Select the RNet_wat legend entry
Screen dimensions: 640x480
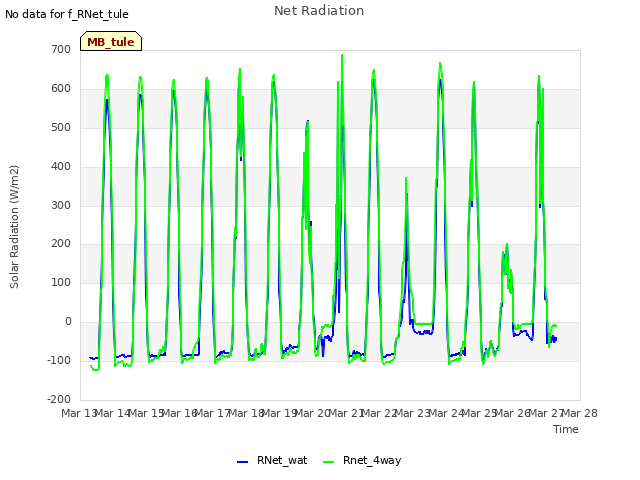[272, 460]
